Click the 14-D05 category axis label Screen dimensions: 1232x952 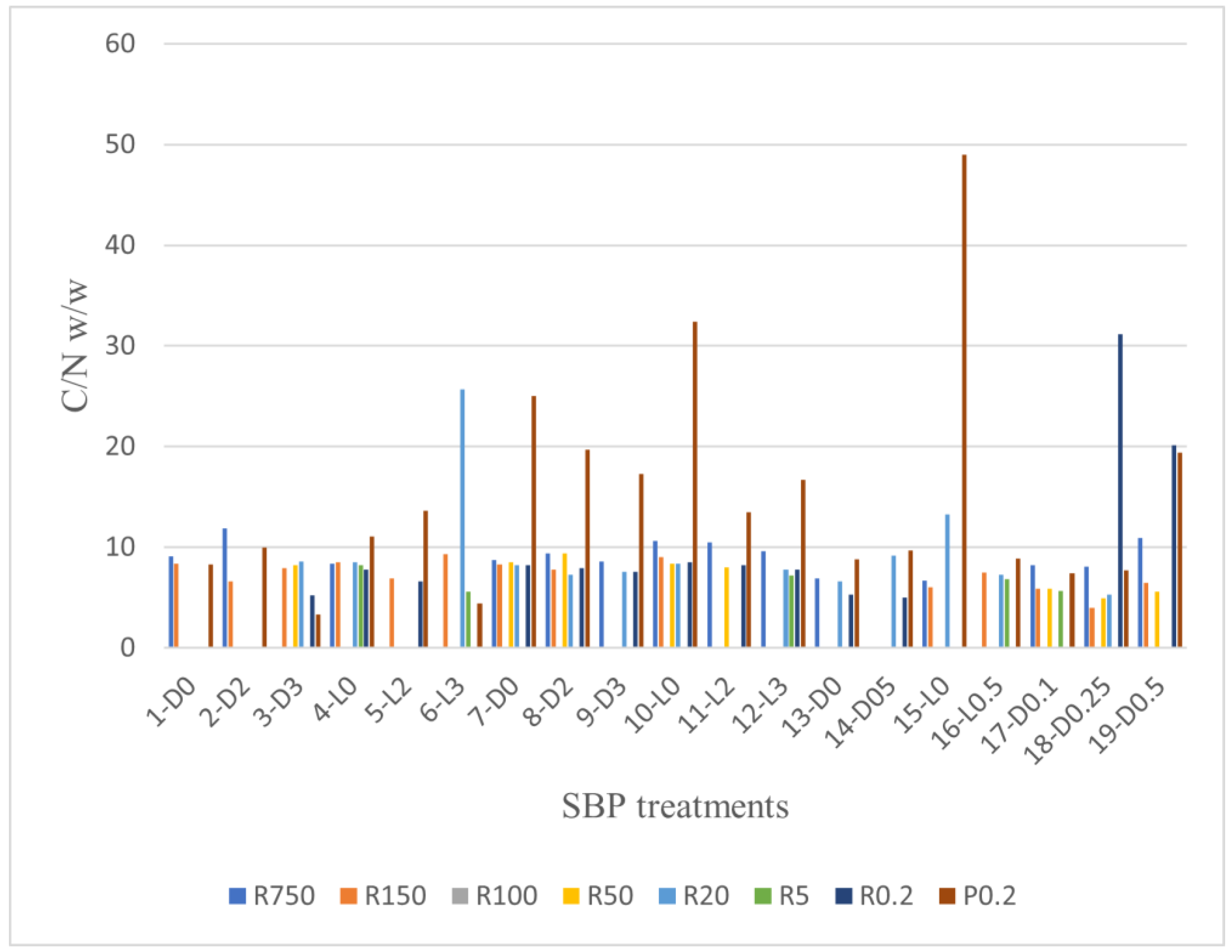860,713
